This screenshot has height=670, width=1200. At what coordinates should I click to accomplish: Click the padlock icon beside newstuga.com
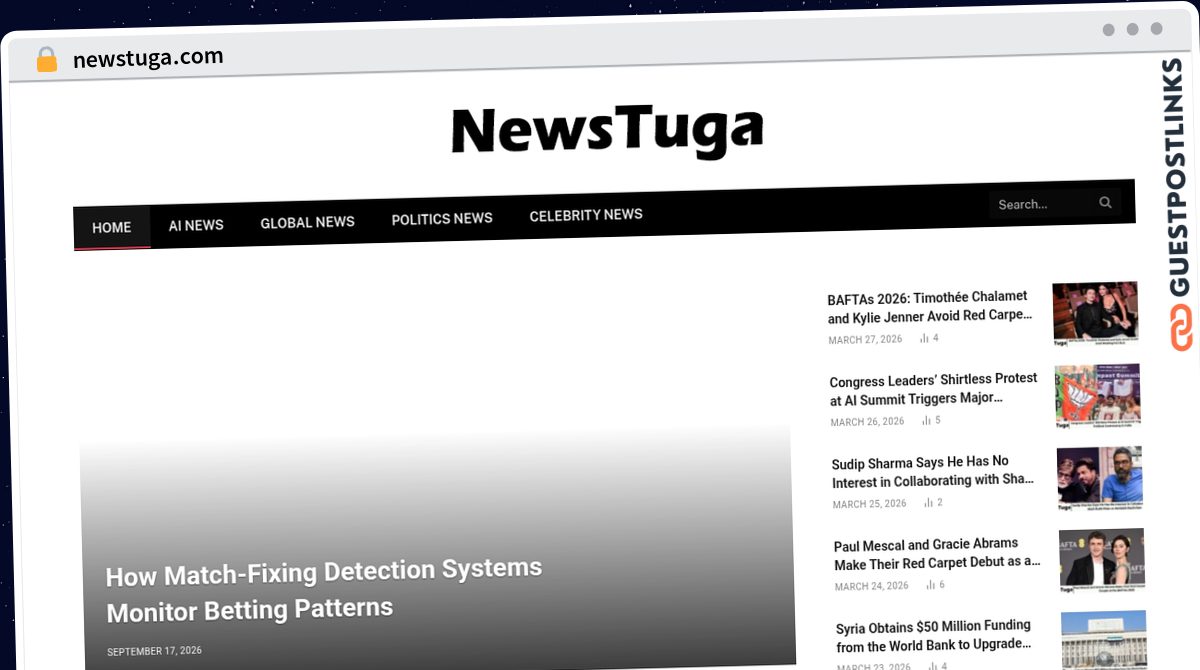[46, 60]
